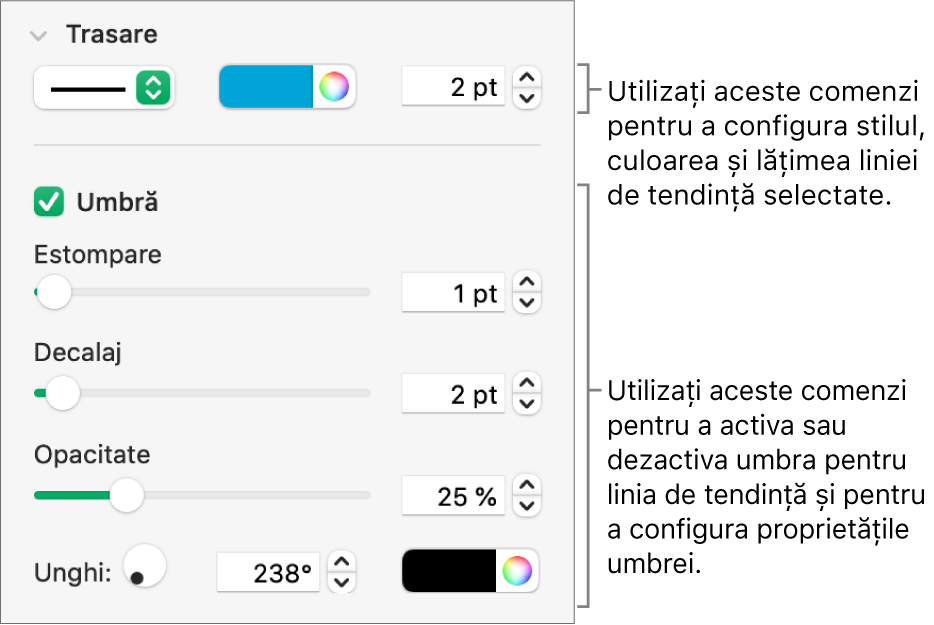Click the black shadow color swatch
The height and width of the screenshot is (625, 934).
pyautogui.click(x=450, y=571)
